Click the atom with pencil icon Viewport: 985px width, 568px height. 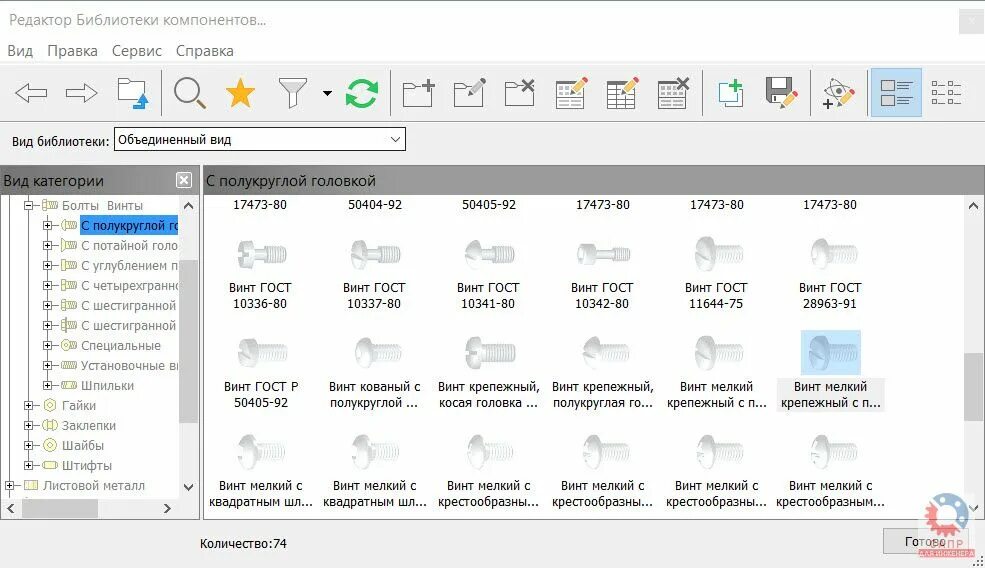[839, 93]
